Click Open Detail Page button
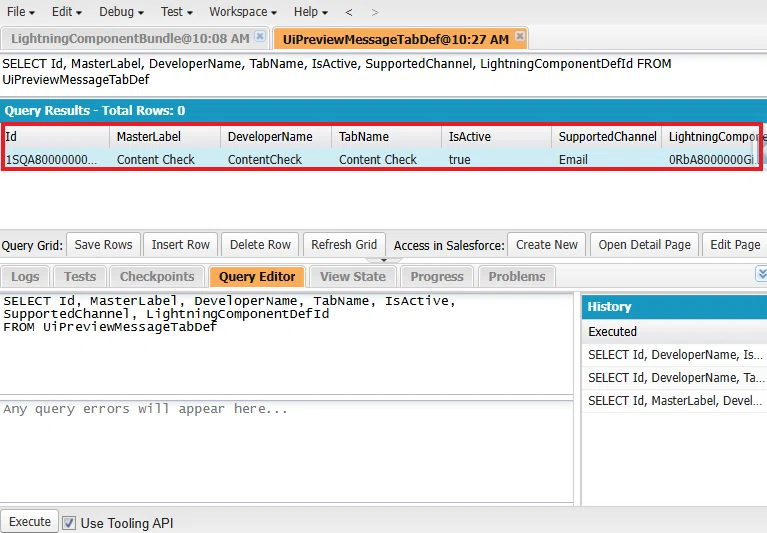The image size is (767, 533). (644, 244)
